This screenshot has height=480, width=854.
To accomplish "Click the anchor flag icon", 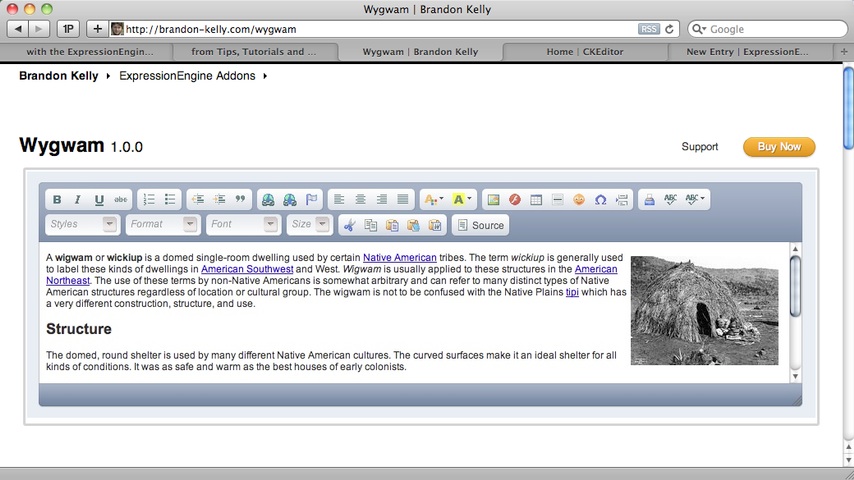I will coord(312,200).
